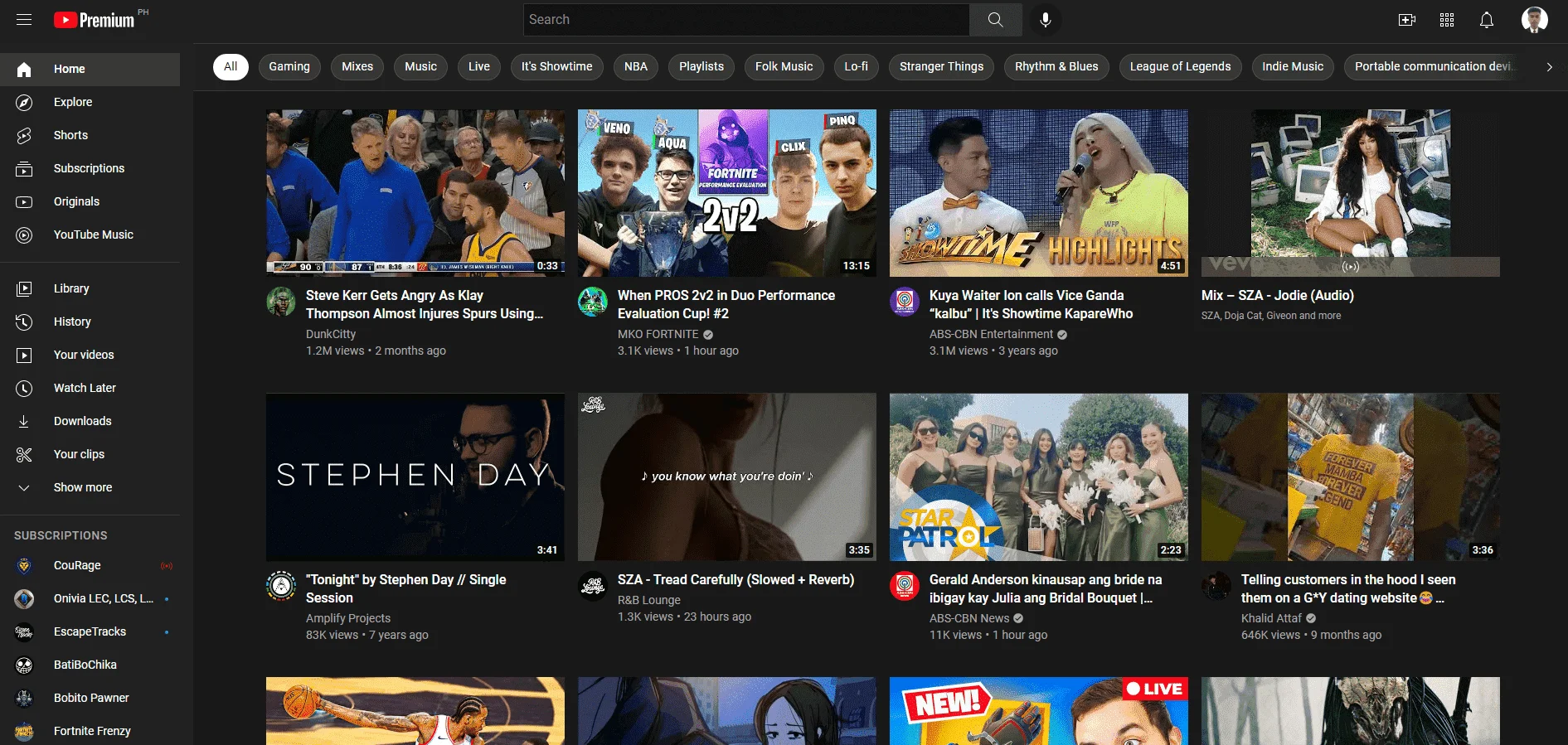Open Downloads in sidebar
Image resolution: width=1568 pixels, height=745 pixels.
pyautogui.click(x=90, y=422)
